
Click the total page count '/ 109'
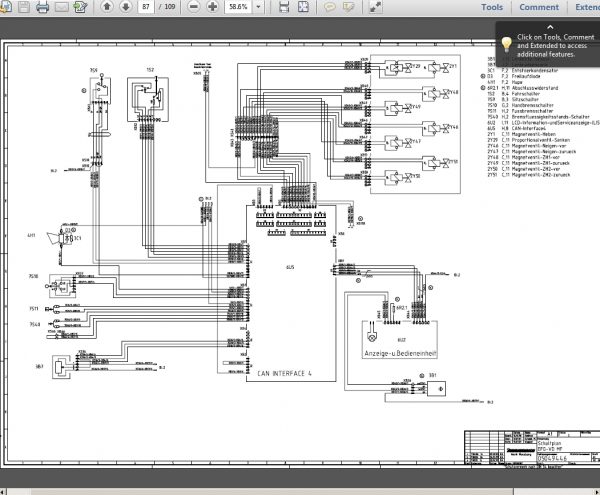(x=167, y=7)
